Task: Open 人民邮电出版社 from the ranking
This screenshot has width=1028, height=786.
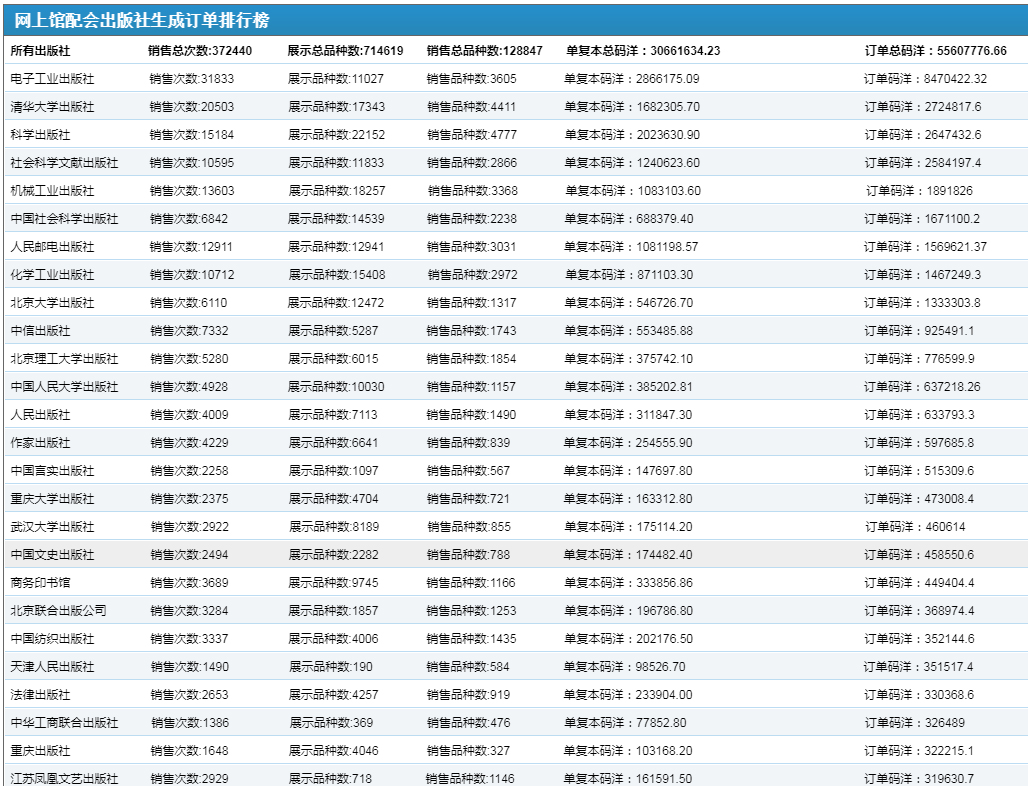Action: (52, 247)
